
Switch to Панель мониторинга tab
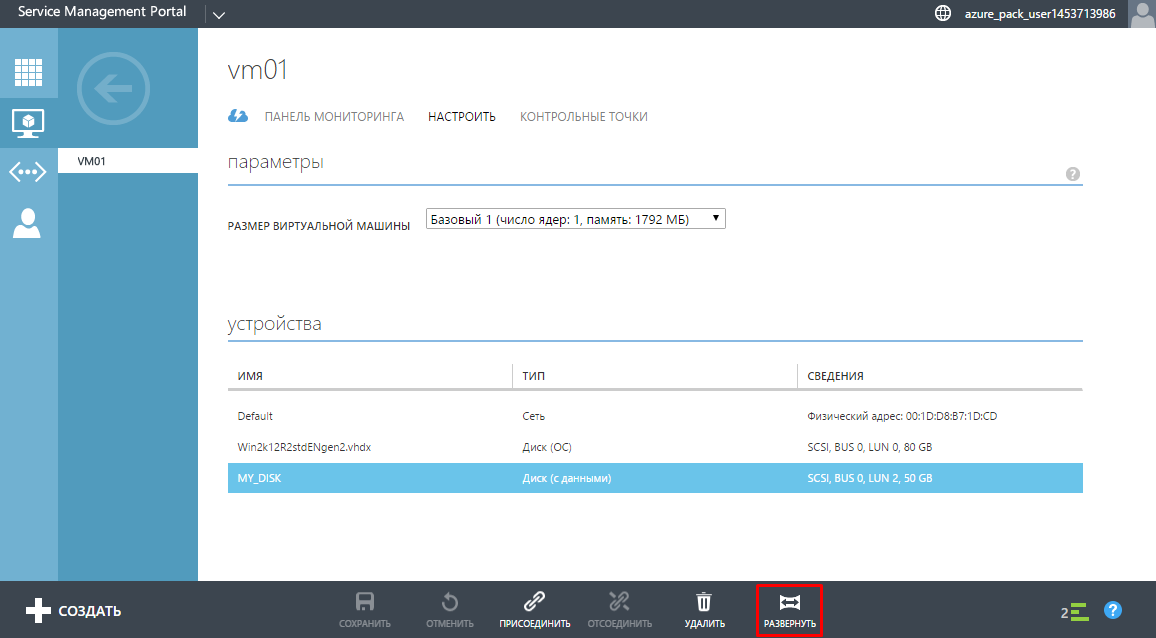(x=334, y=117)
